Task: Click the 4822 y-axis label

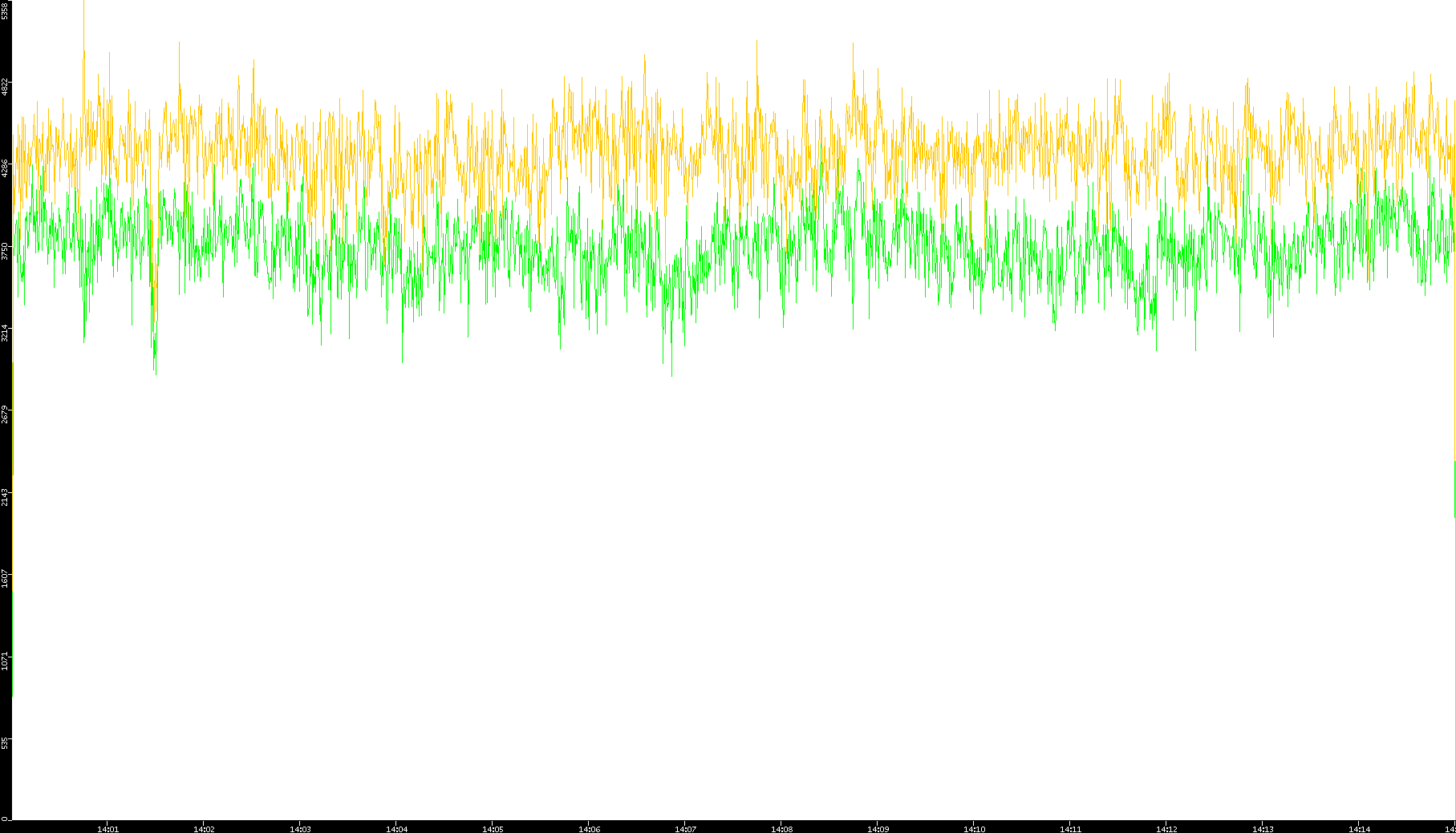Action: point(5,87)
